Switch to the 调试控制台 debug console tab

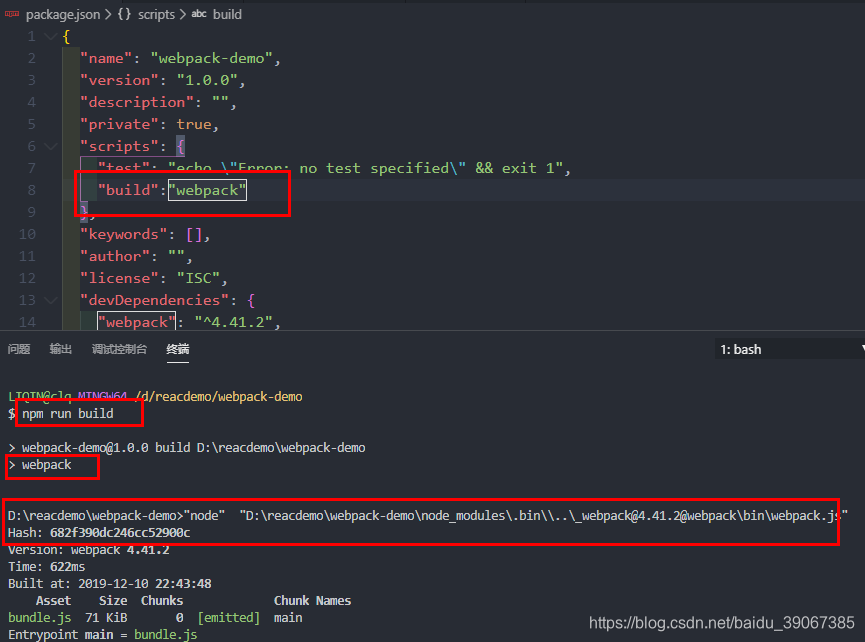119,349
